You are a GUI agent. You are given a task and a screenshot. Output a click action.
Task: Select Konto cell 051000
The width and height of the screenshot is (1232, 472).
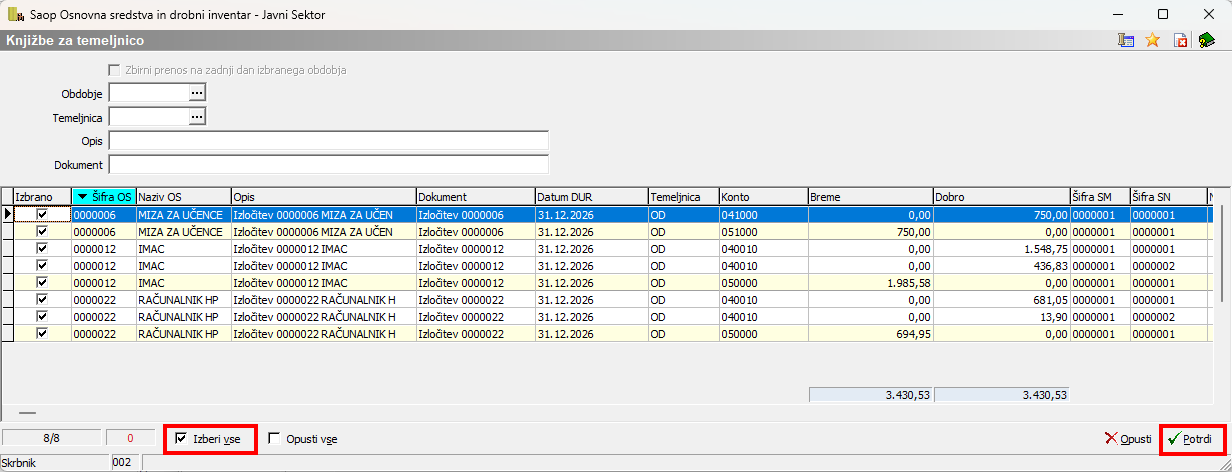click(x=762, y=231)
